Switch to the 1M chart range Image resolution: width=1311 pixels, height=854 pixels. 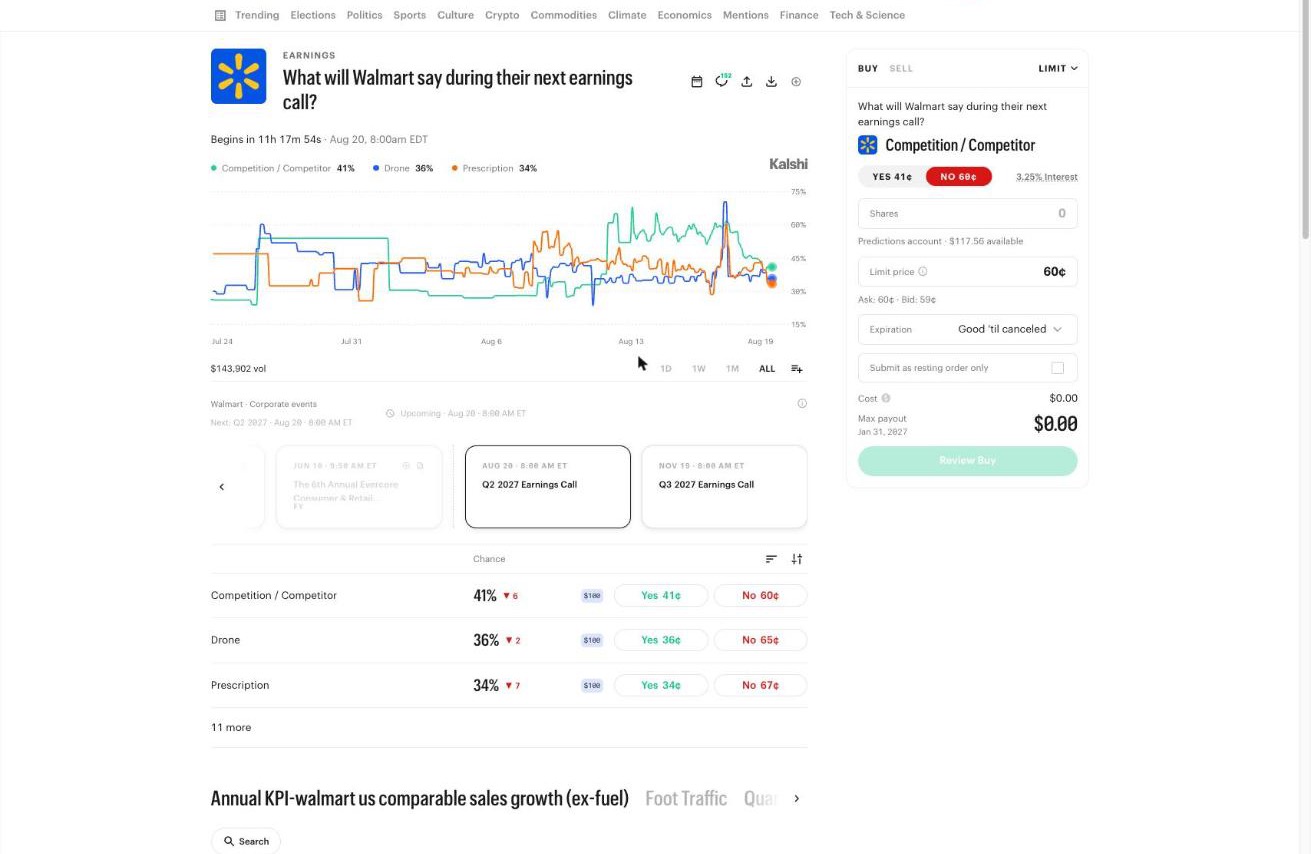(732, 369)
